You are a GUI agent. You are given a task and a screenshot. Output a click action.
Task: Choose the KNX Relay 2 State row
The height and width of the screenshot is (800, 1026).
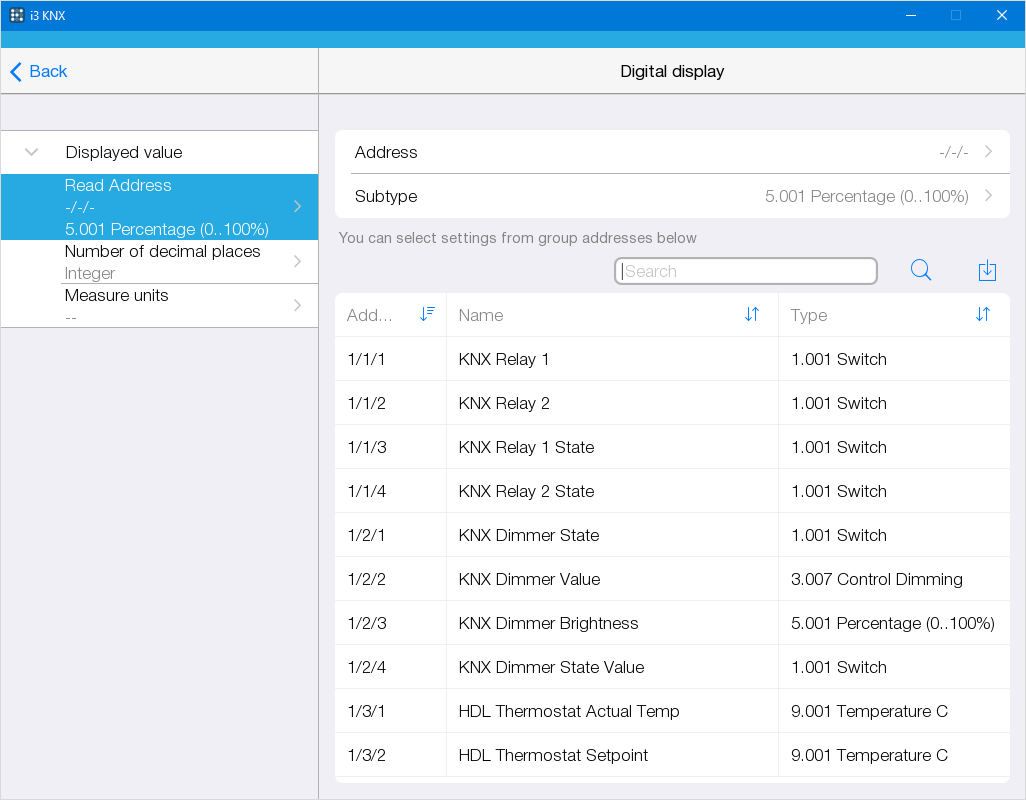672,491
